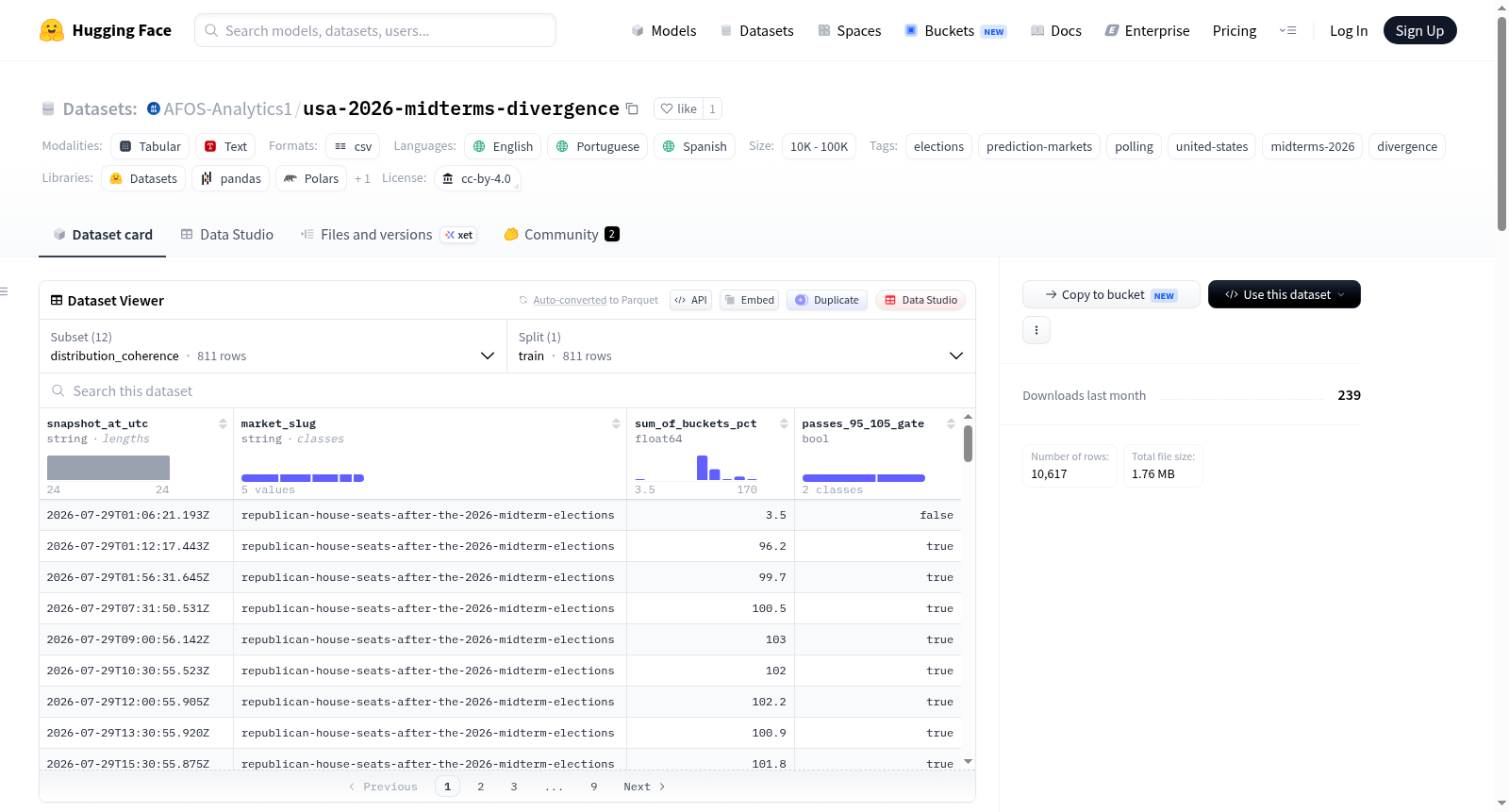Focus the Search models, datasets, users field

[x=375, y=30]
